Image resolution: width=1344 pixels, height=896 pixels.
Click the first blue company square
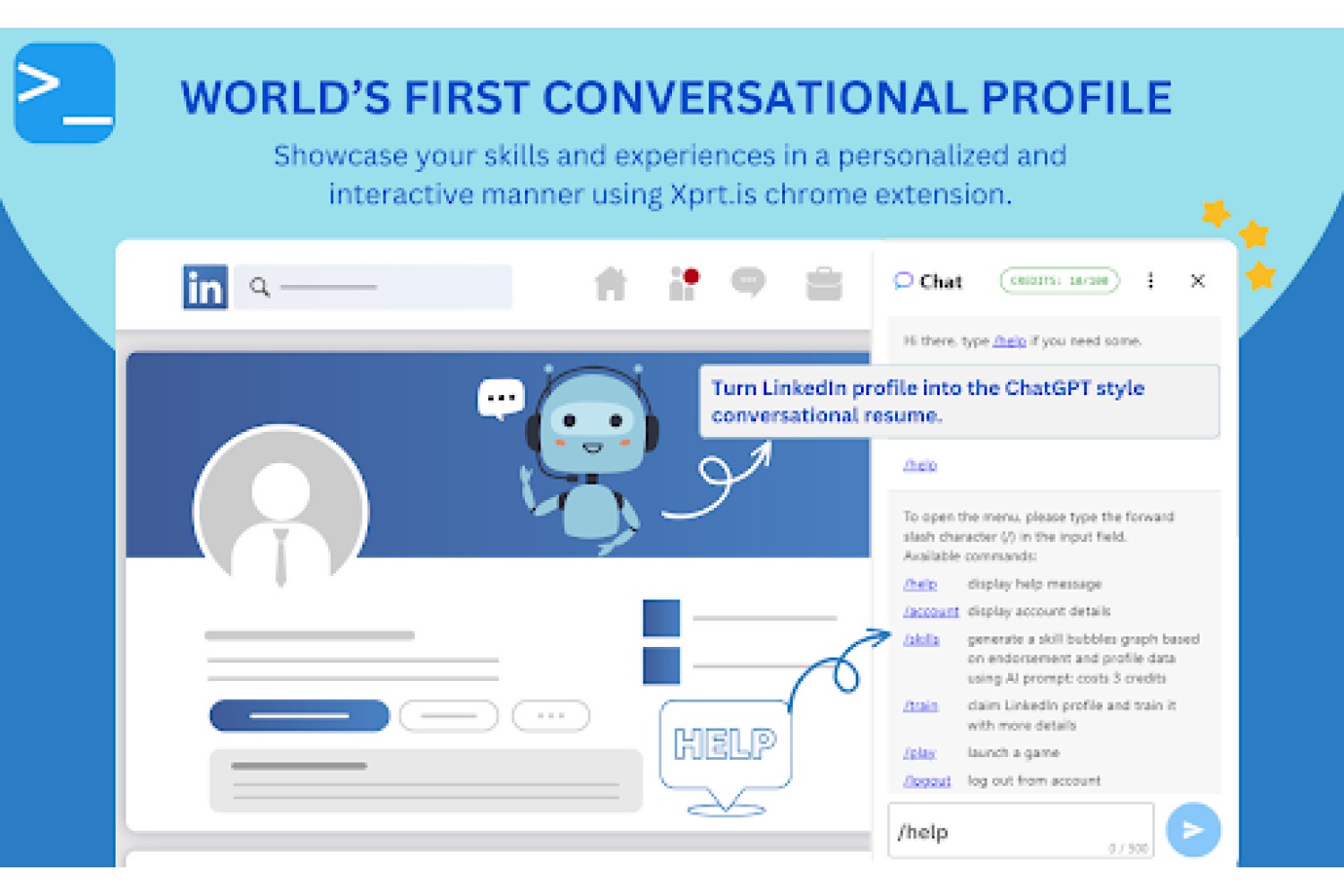pos(661,618)
